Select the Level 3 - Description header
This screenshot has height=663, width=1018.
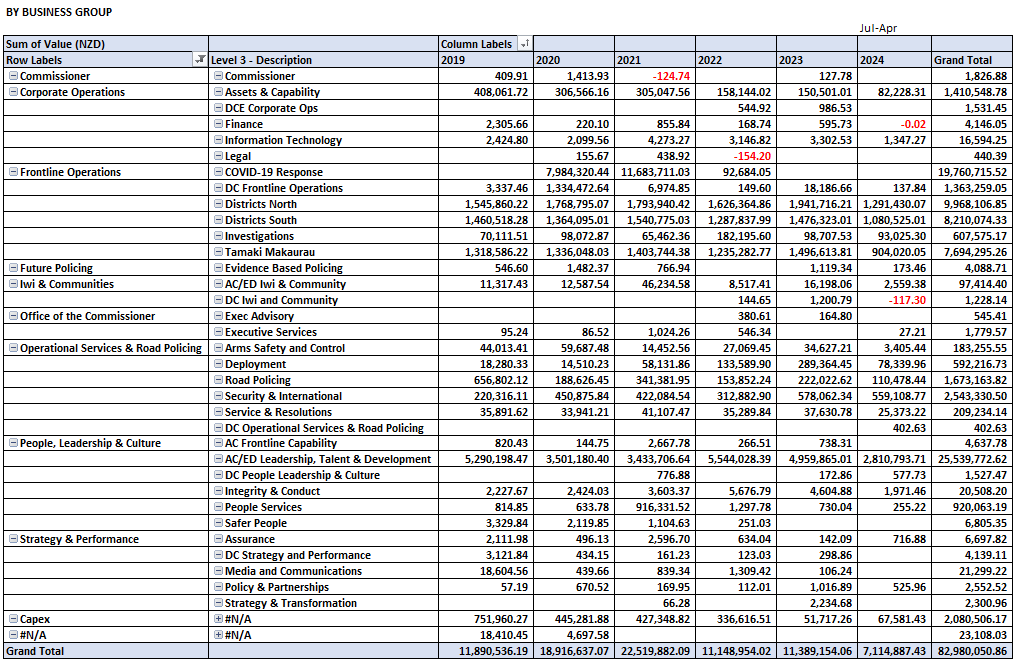(322, 60)
